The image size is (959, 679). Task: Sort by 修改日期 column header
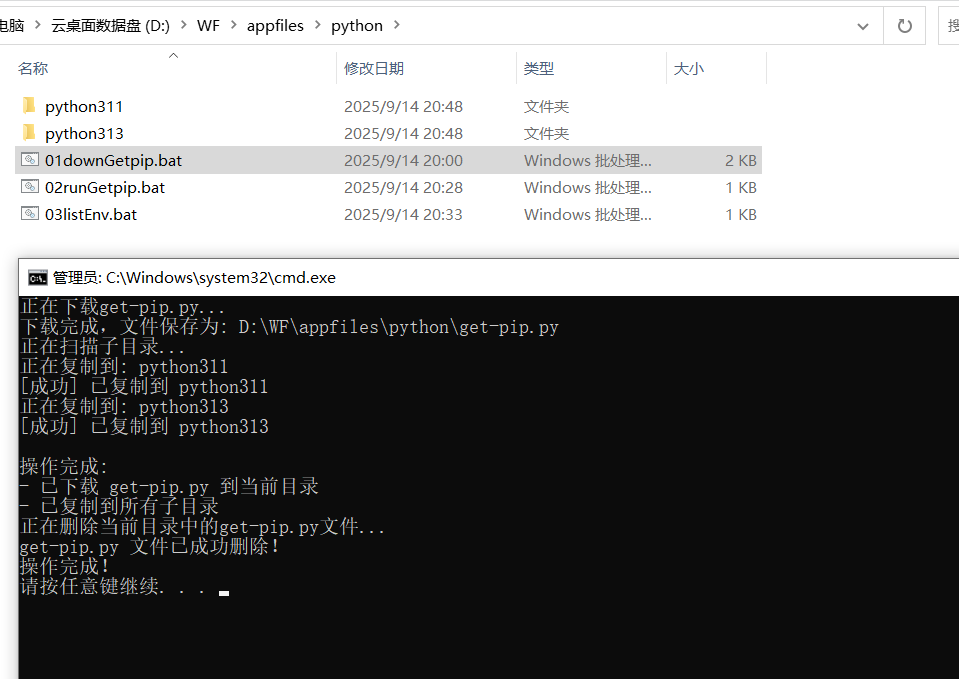pyautogui.click(x=374, y=69)
